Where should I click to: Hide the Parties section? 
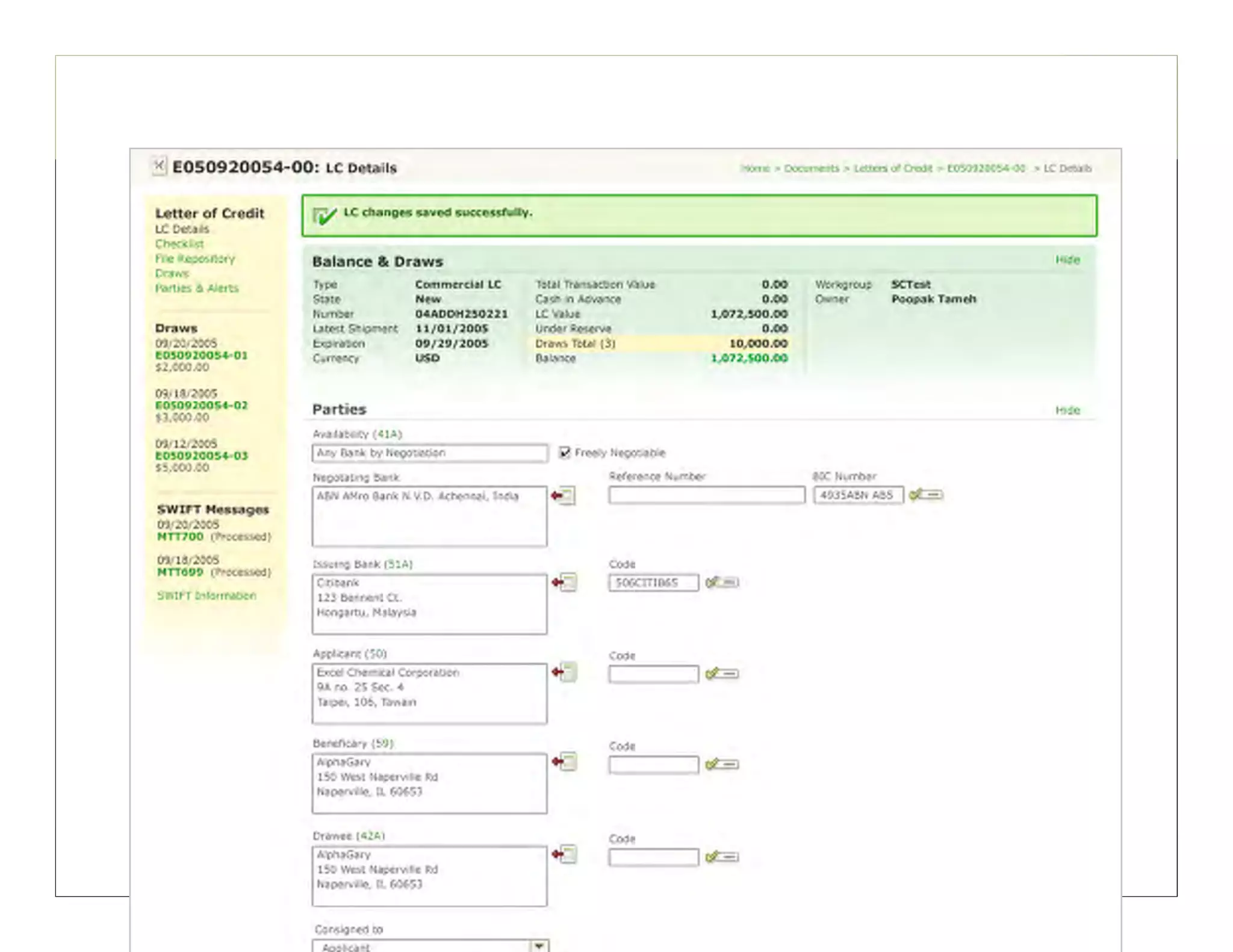1067,410
